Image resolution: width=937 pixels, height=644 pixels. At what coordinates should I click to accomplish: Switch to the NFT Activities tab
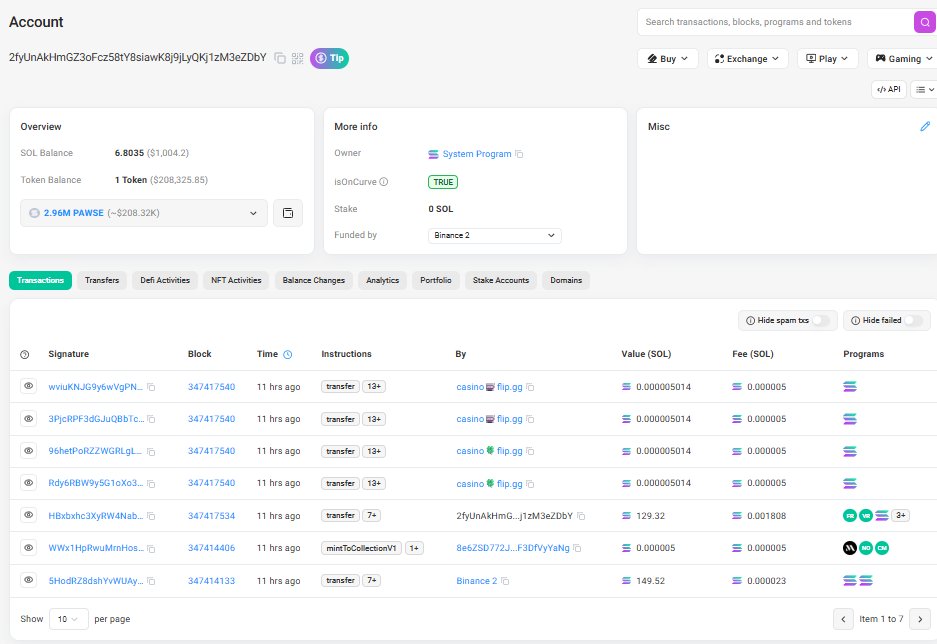tap(236, 280)
